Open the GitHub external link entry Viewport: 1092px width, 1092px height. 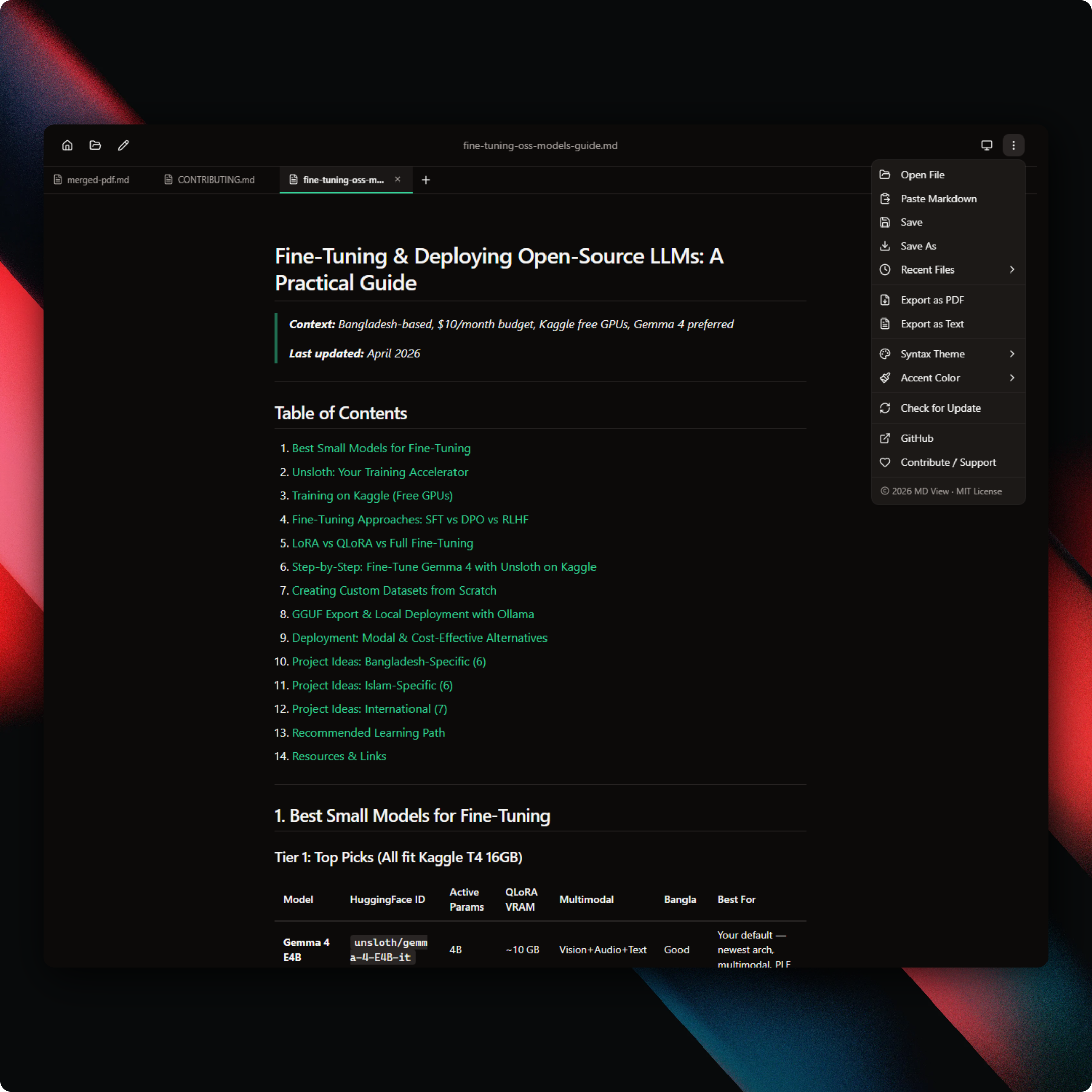pyautogui.click(x=916, y=439)
